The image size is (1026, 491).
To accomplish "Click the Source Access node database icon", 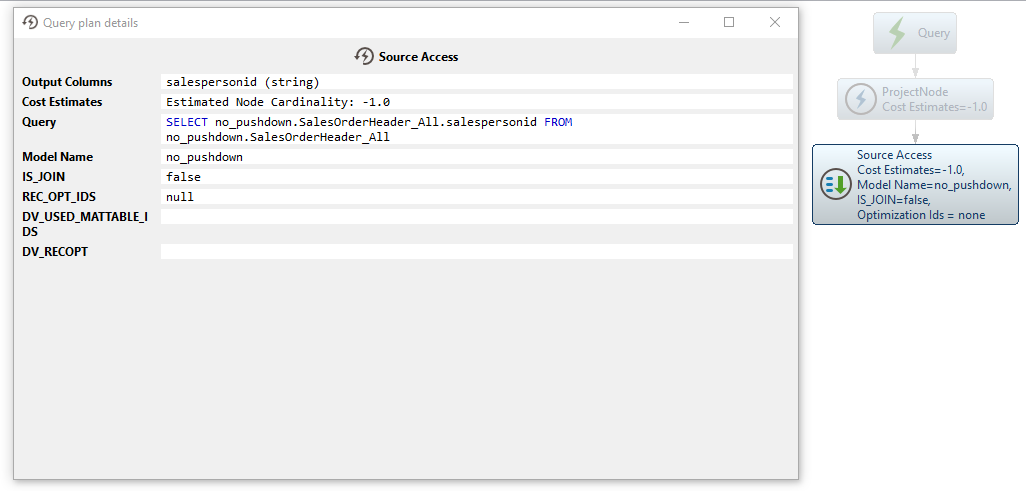I will [834, 184].
